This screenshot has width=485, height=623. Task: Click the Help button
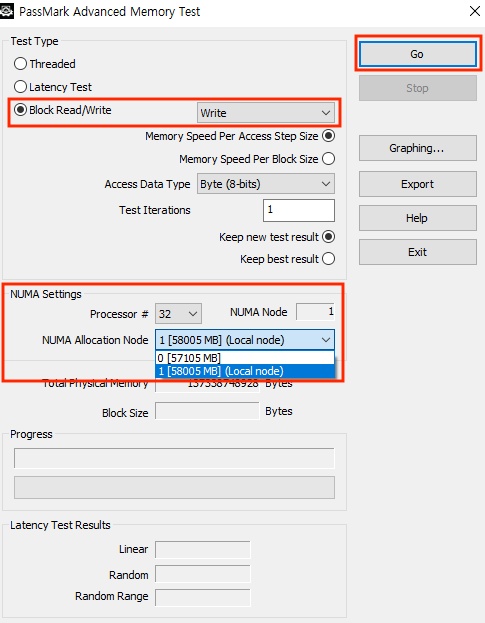tap(418, 218)
